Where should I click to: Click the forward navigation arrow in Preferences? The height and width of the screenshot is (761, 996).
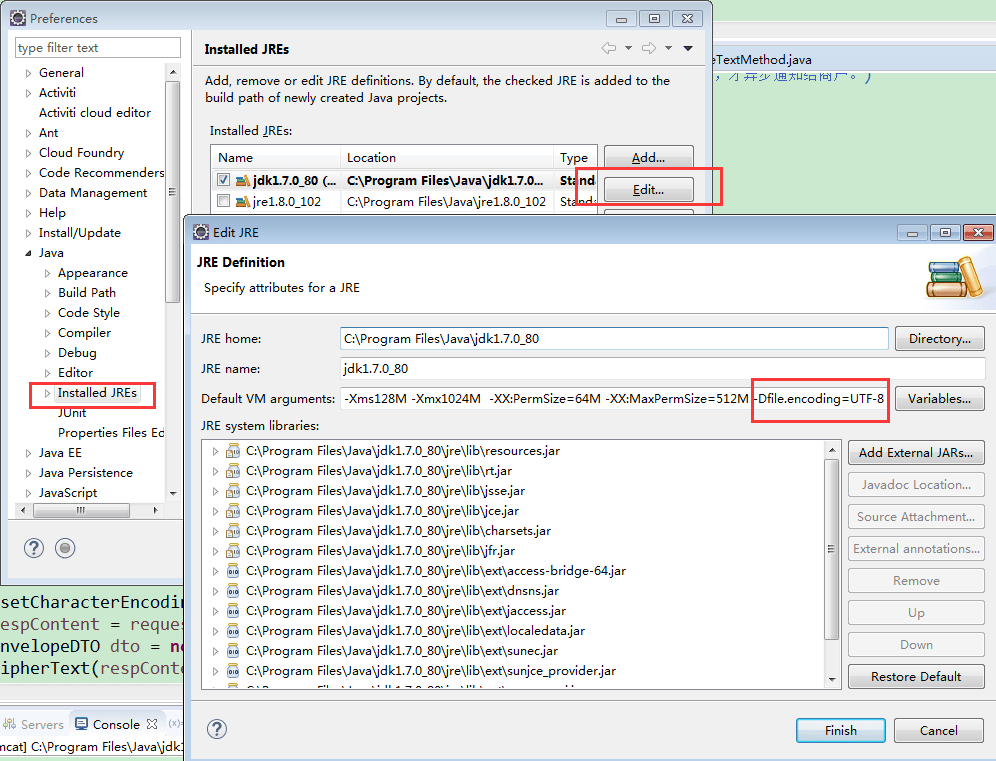[x=649, y=48]
